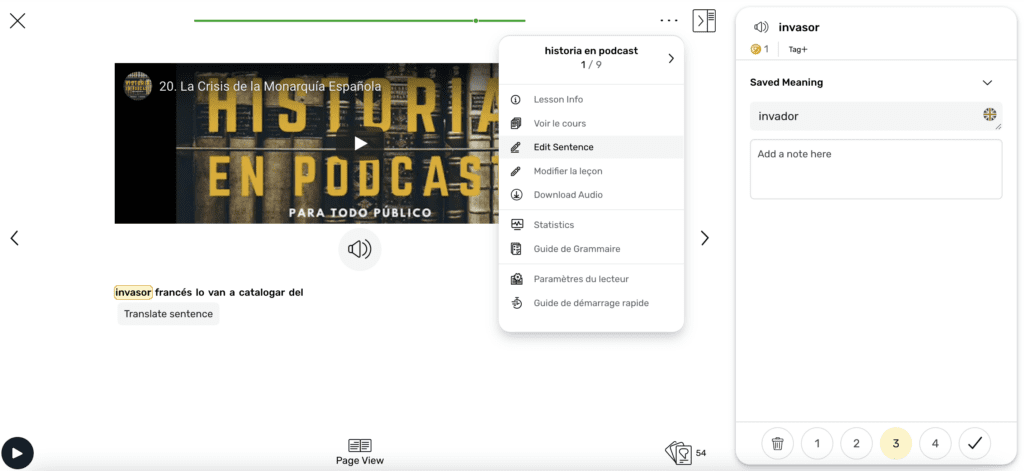Go to the next sentence arrow
This screenshot has height=471, width=1024.
click(704, 238)
